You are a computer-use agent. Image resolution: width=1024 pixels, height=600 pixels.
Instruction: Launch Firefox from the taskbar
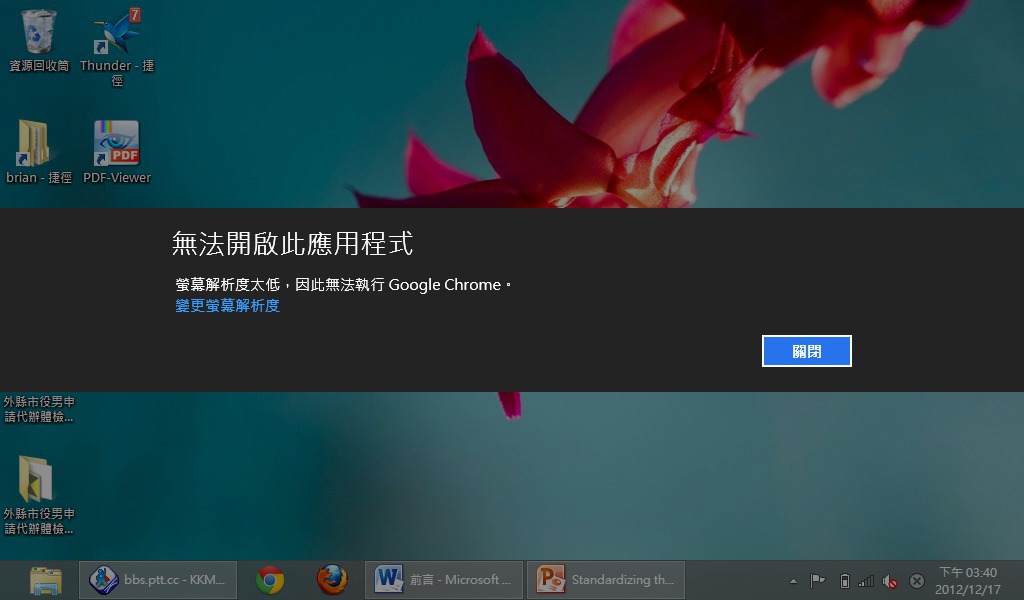point(332,580)
